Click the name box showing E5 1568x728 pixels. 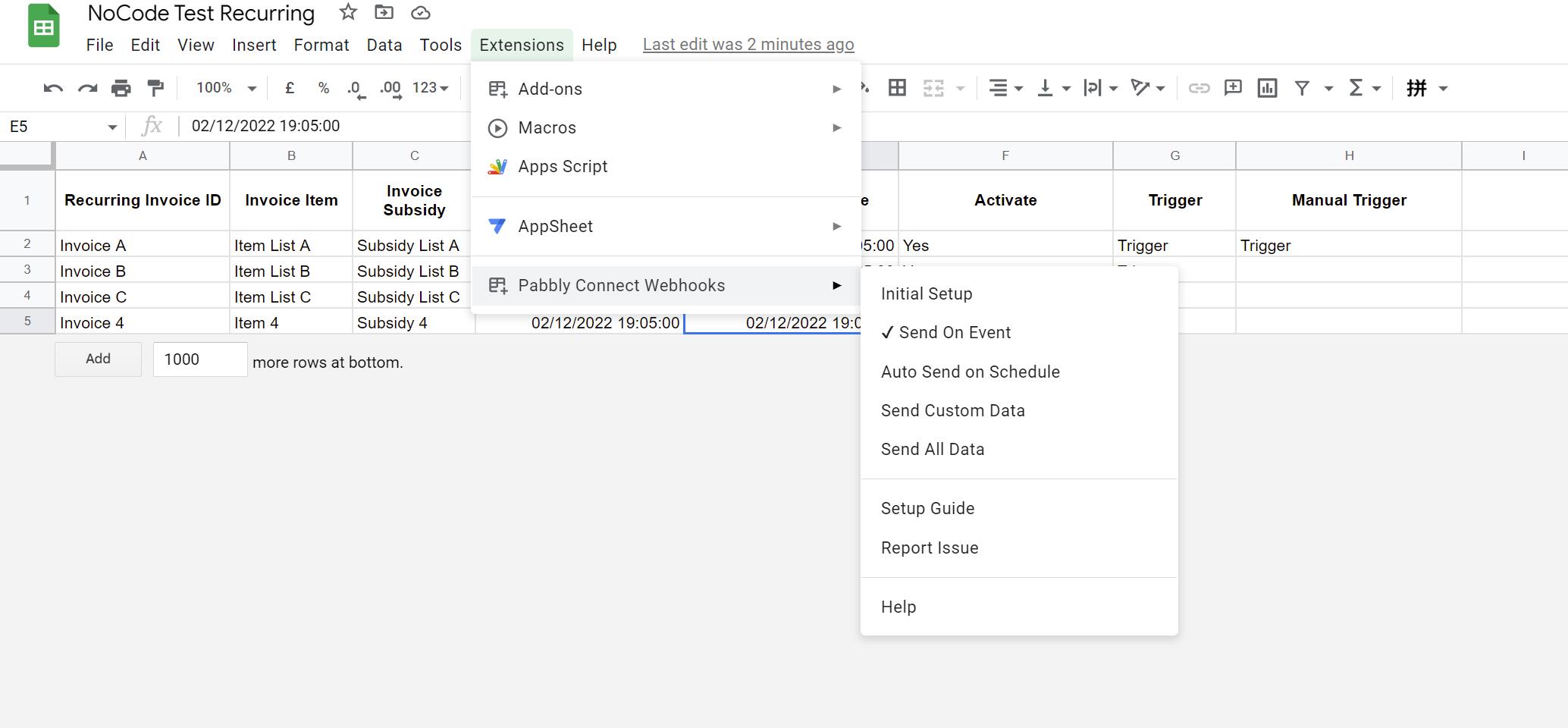coord(53,127)
